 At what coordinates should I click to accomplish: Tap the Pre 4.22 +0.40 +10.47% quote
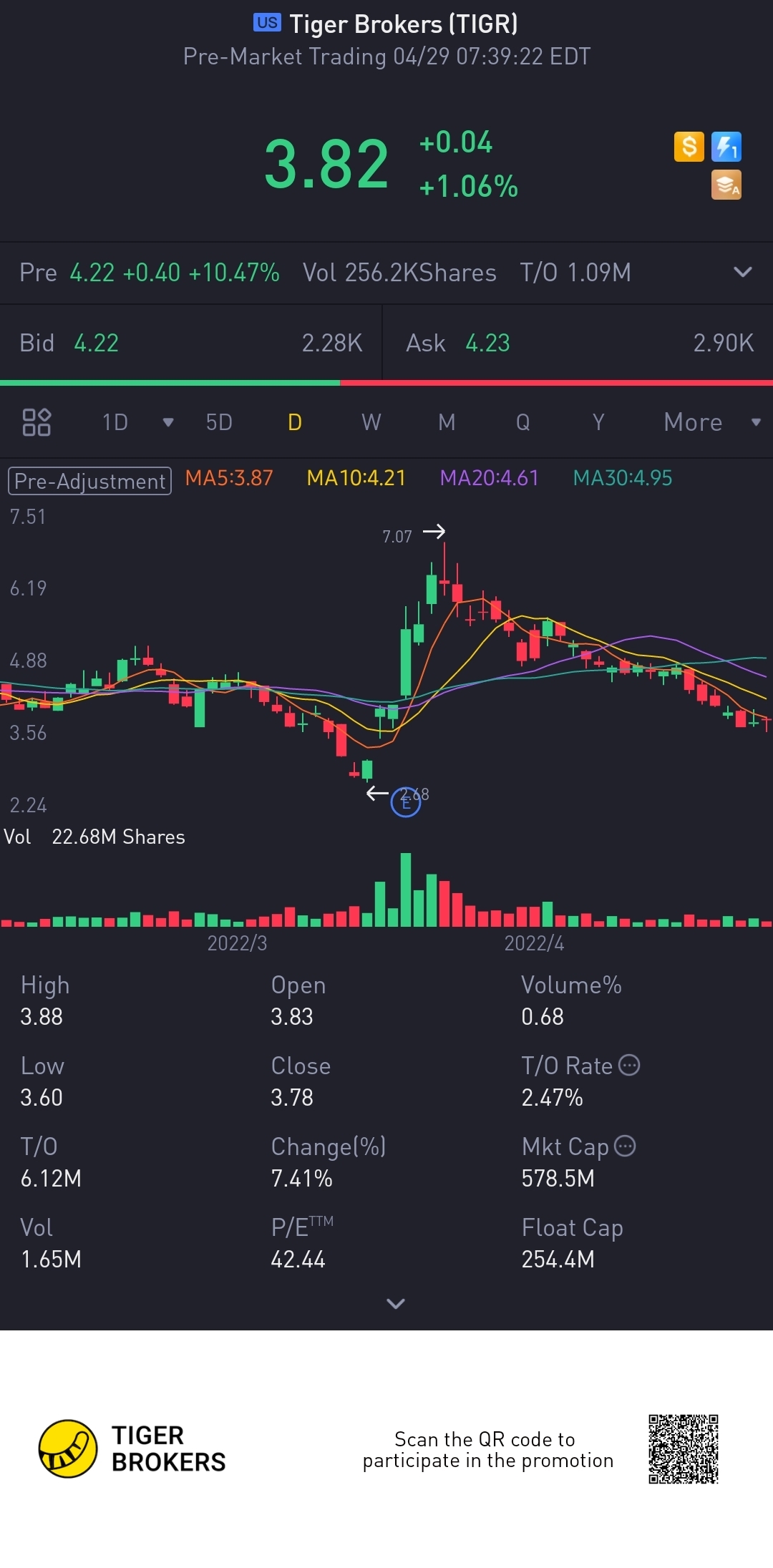coord(149,273)
